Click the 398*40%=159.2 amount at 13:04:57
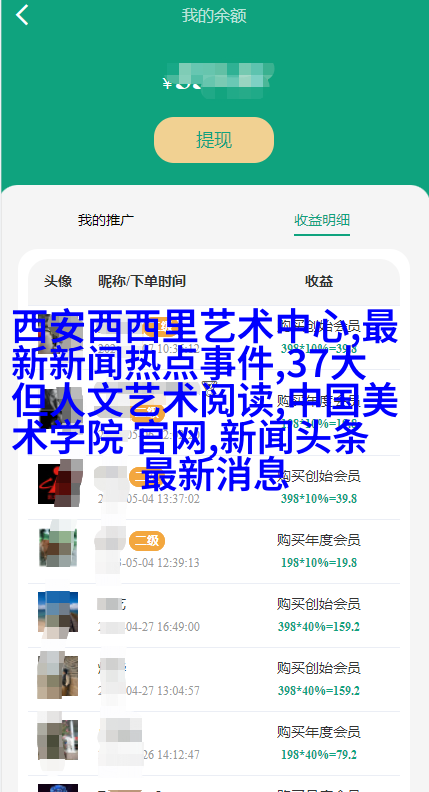The height and width of the screenshot is (792, 429). (x=319, y=690)
